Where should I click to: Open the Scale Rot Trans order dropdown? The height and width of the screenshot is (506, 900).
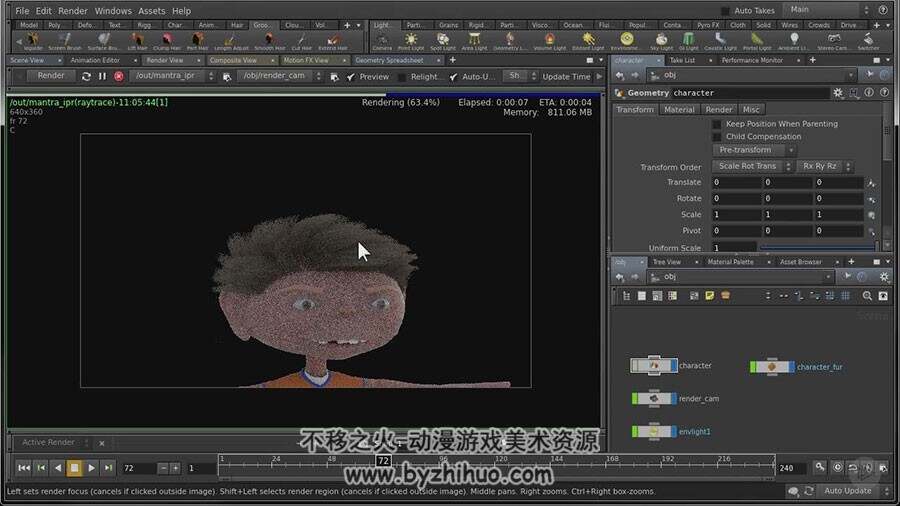point(752,166)
